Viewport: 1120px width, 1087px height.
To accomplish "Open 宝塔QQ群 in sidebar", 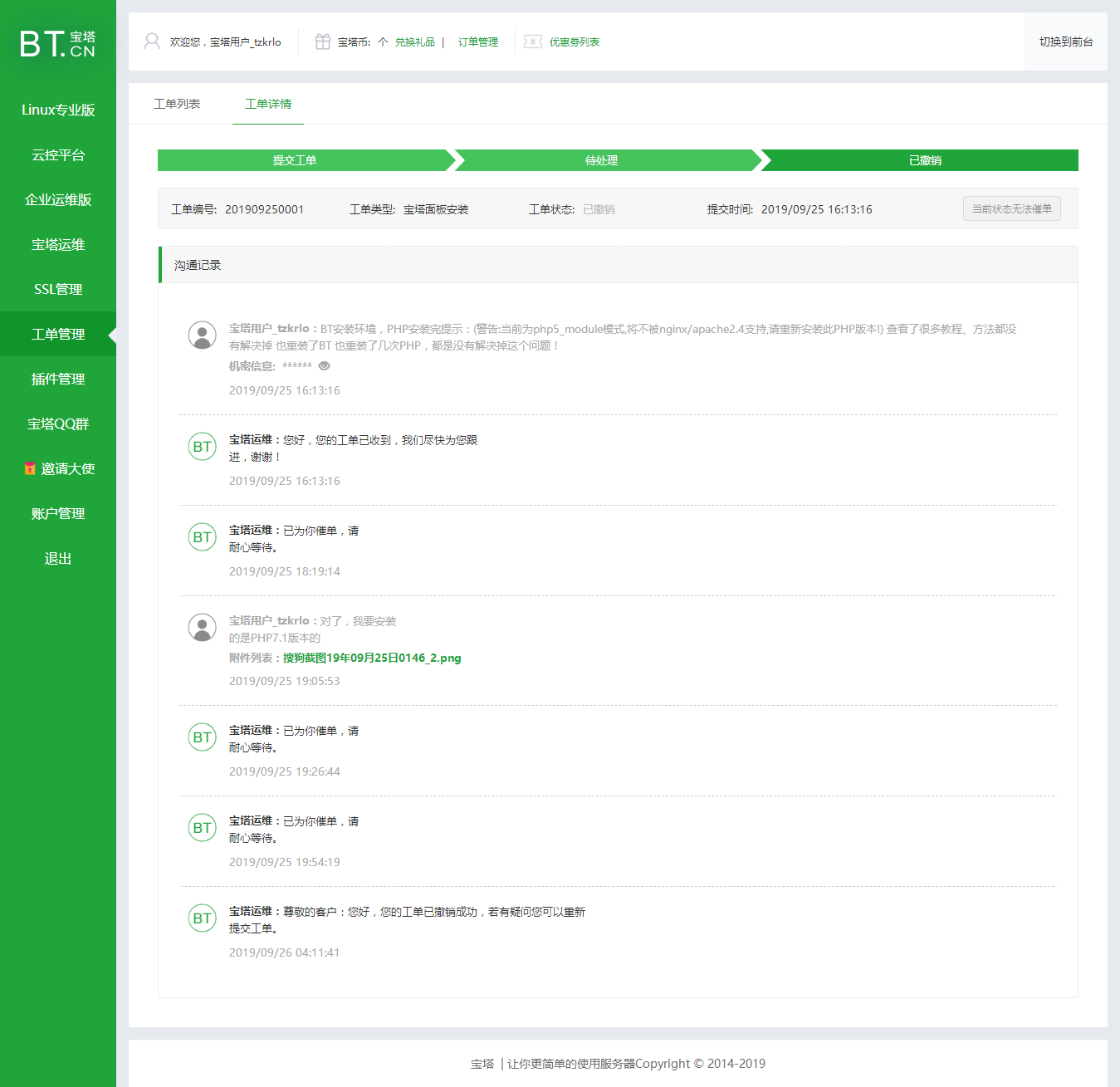I will point(58,424).
